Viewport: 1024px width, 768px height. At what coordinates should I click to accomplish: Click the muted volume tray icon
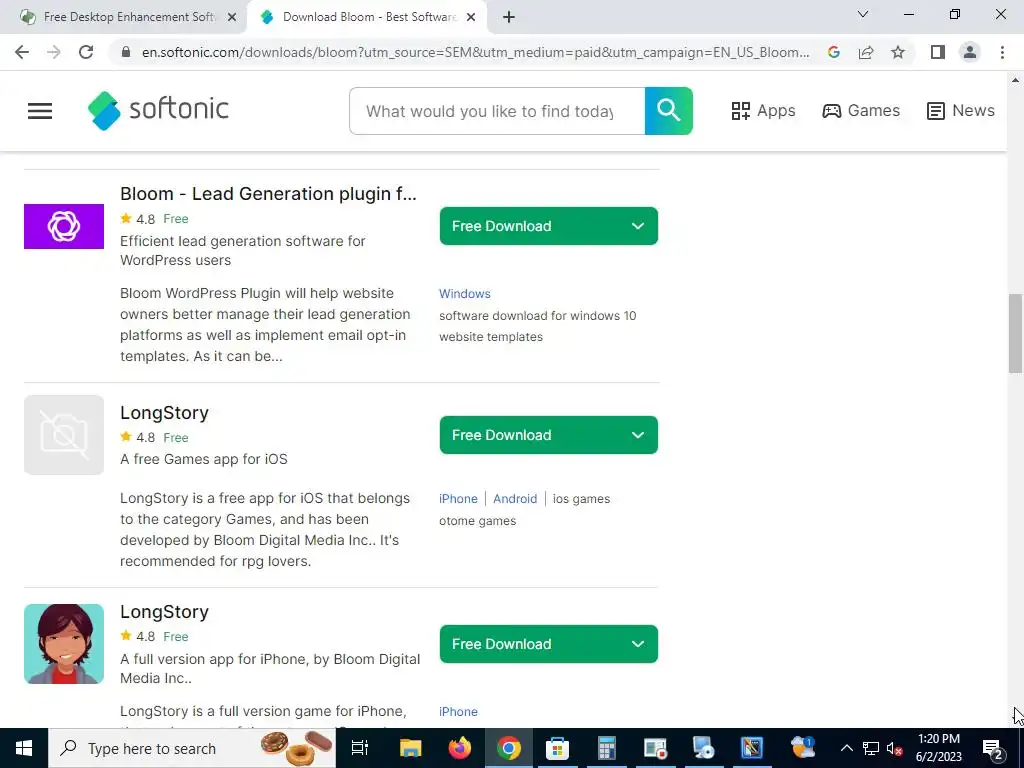[x=895, y=748]
